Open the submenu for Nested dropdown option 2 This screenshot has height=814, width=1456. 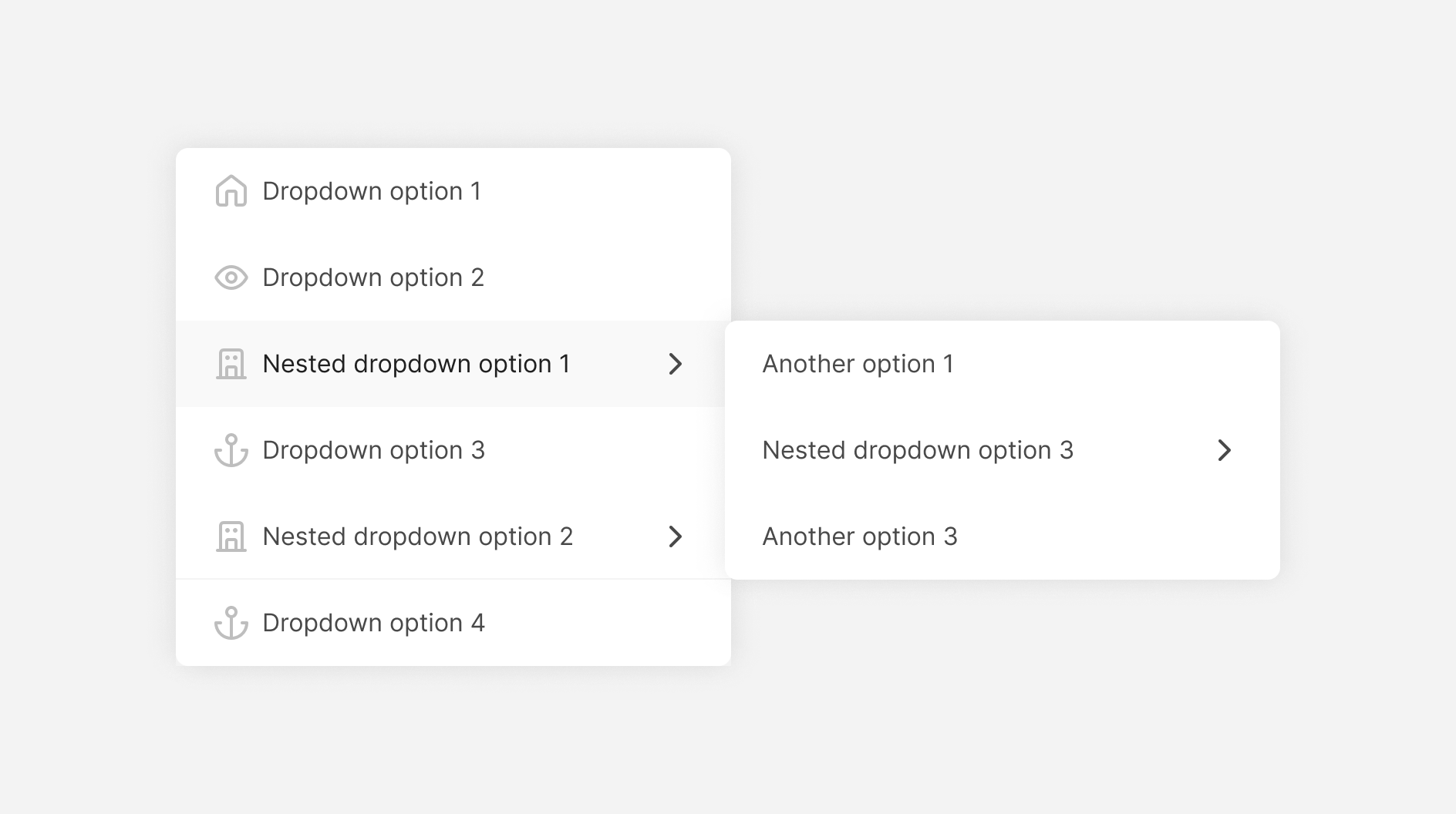[x=676, y=536]
